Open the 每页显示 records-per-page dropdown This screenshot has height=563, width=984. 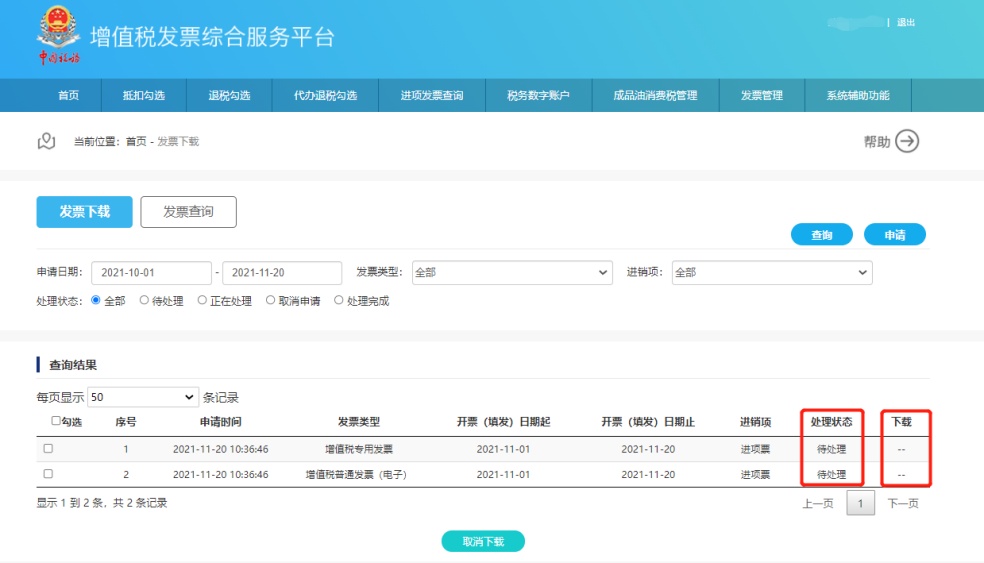[143, 397]
